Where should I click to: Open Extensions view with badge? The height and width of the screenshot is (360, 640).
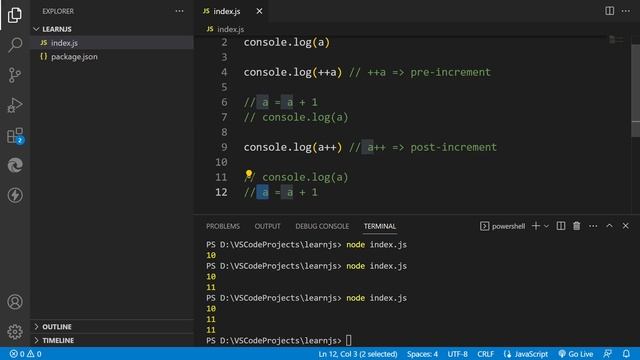[16, 136]
